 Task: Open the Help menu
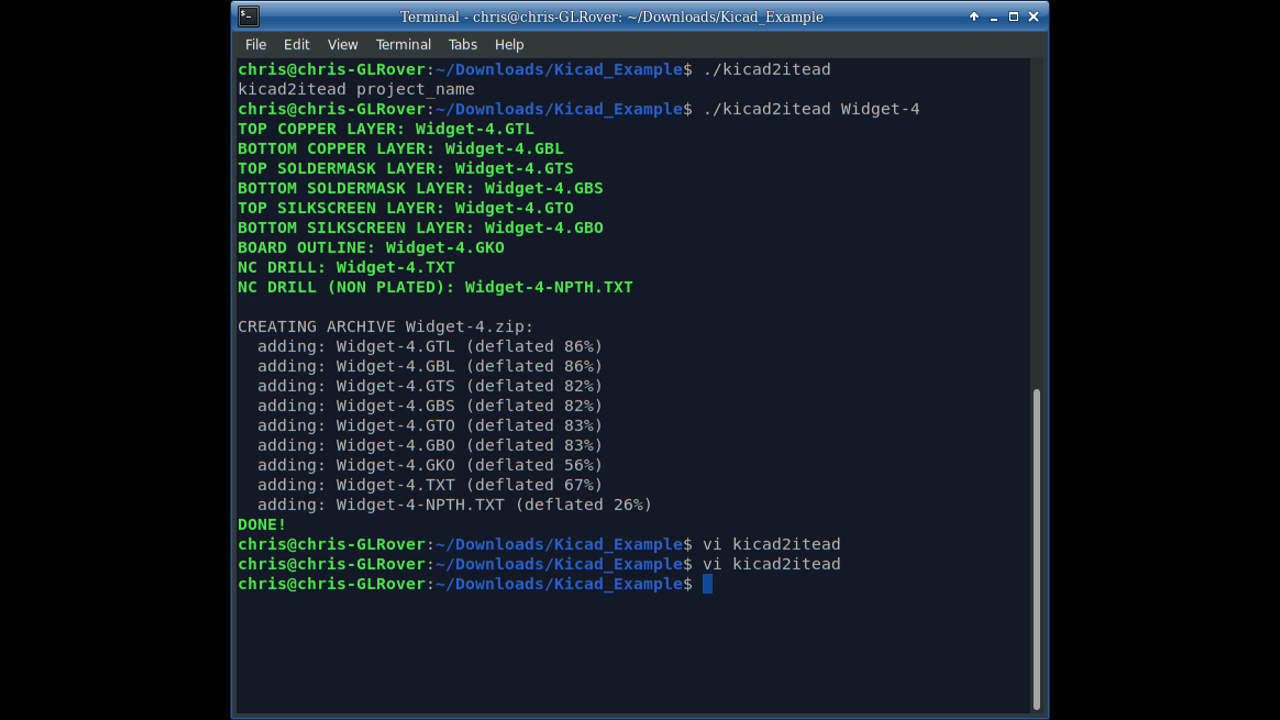pyautogui.click(x=509, y=44)
